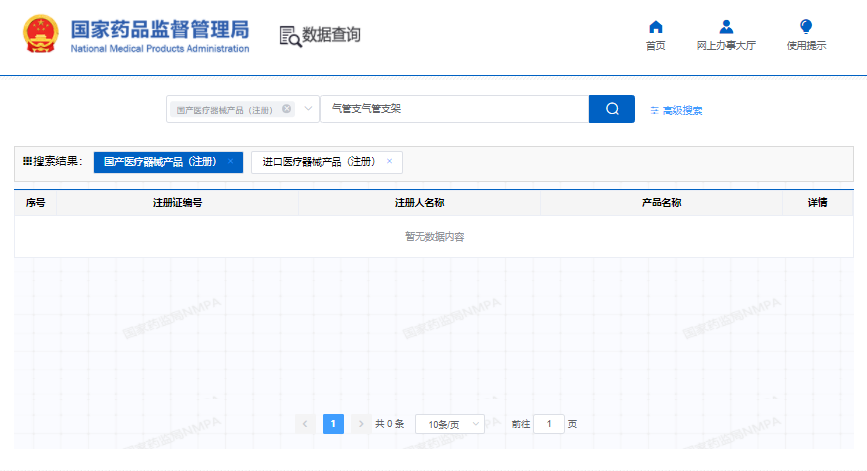The width and height of the screenshot is (867, 471).
Task: Expand the category selector dropdown arrow
Action: coord(308,109)
